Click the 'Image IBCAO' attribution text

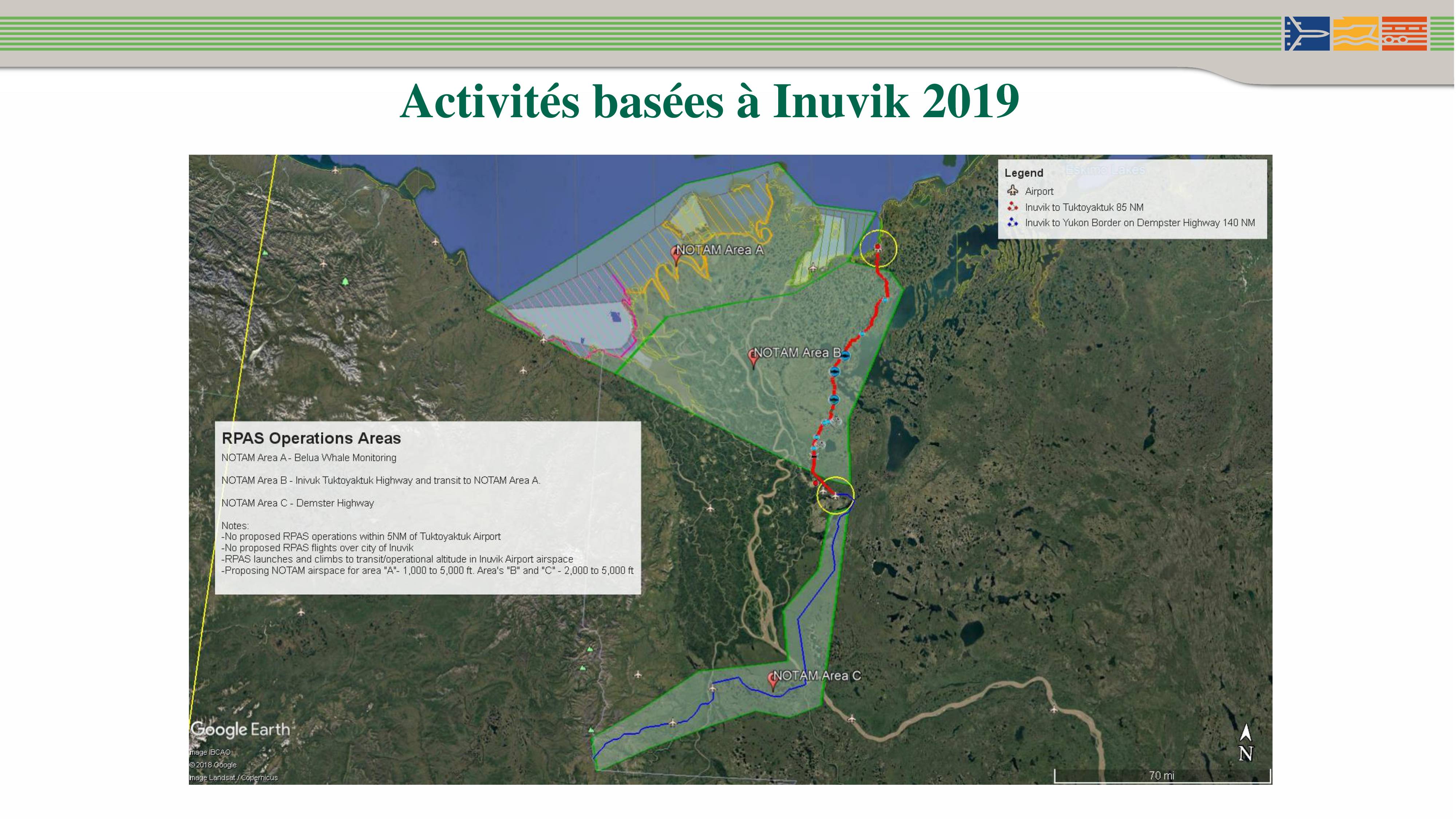click(210, 752)
